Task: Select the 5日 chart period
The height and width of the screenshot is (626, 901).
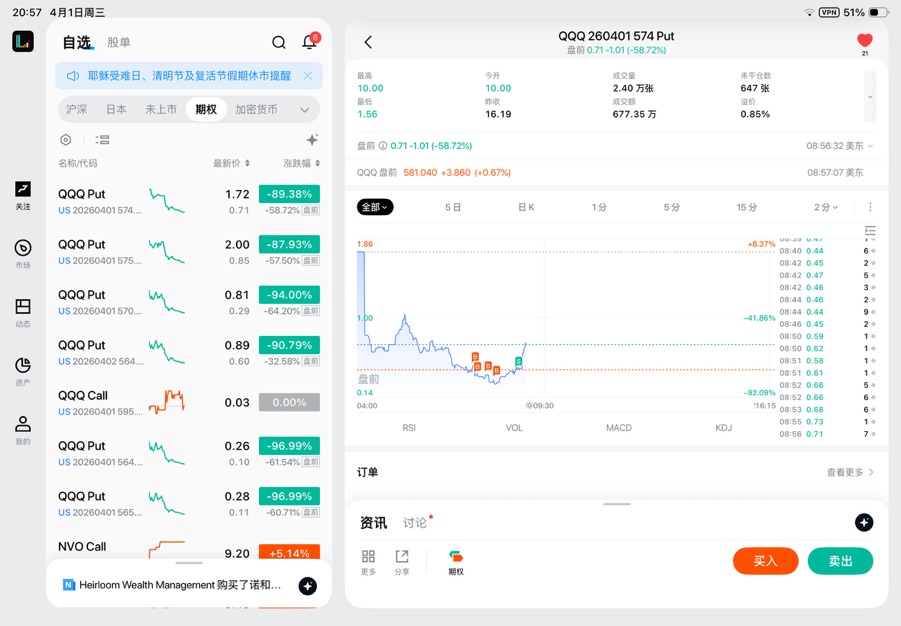Action: (453, 207)
